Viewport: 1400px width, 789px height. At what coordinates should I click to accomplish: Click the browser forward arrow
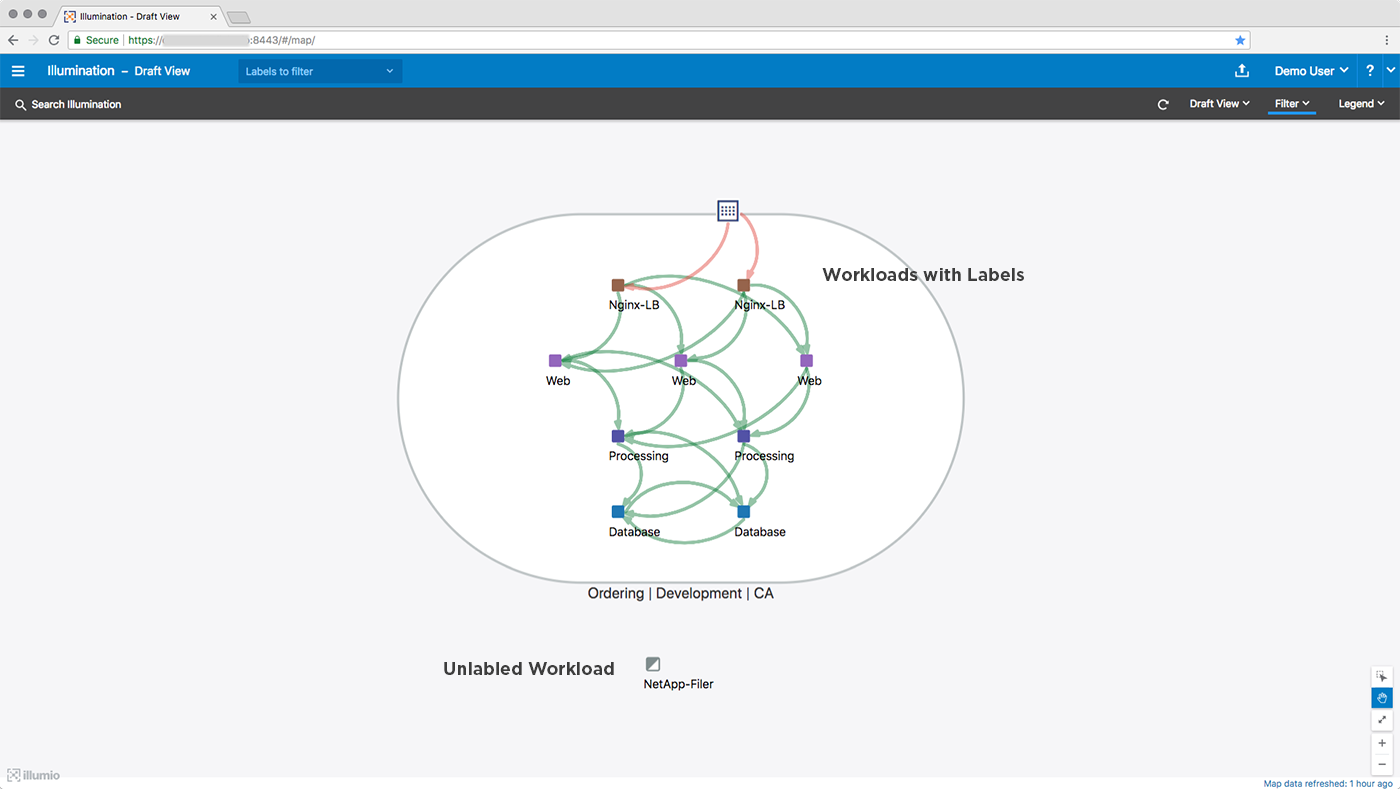(x=33, y=40)
